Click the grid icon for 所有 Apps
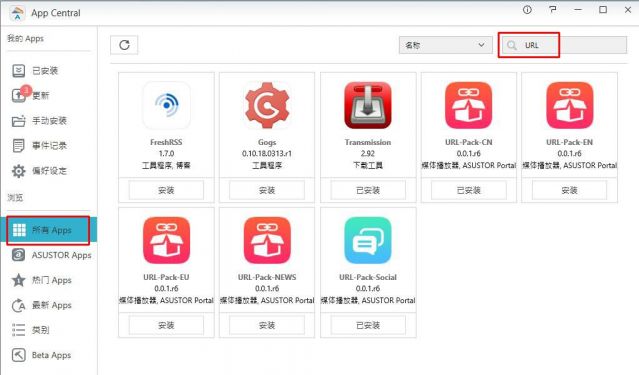The width and height of the screenshot is (639, 375). 19,230
